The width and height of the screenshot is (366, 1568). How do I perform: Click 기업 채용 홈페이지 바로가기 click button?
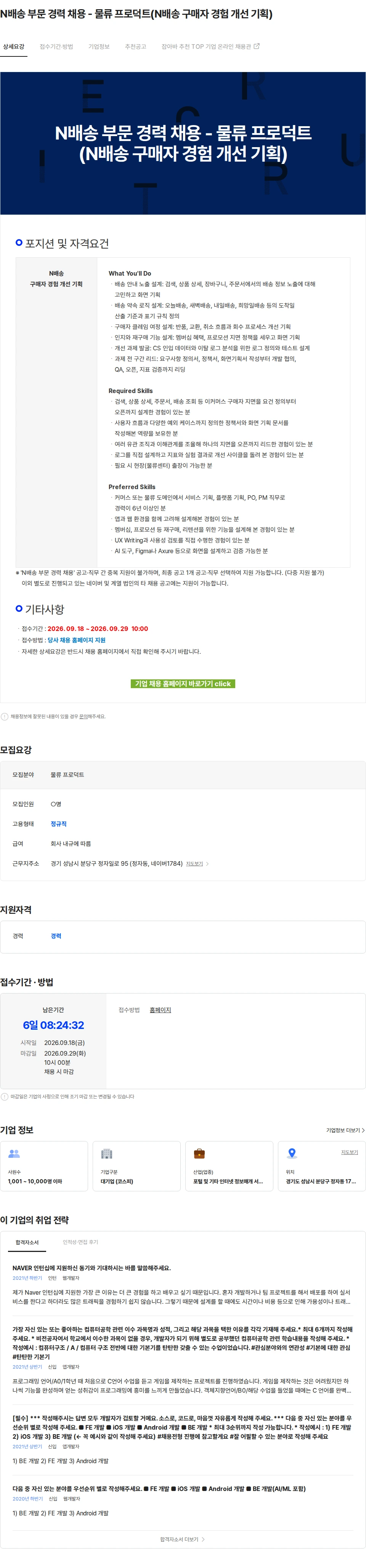183,684
